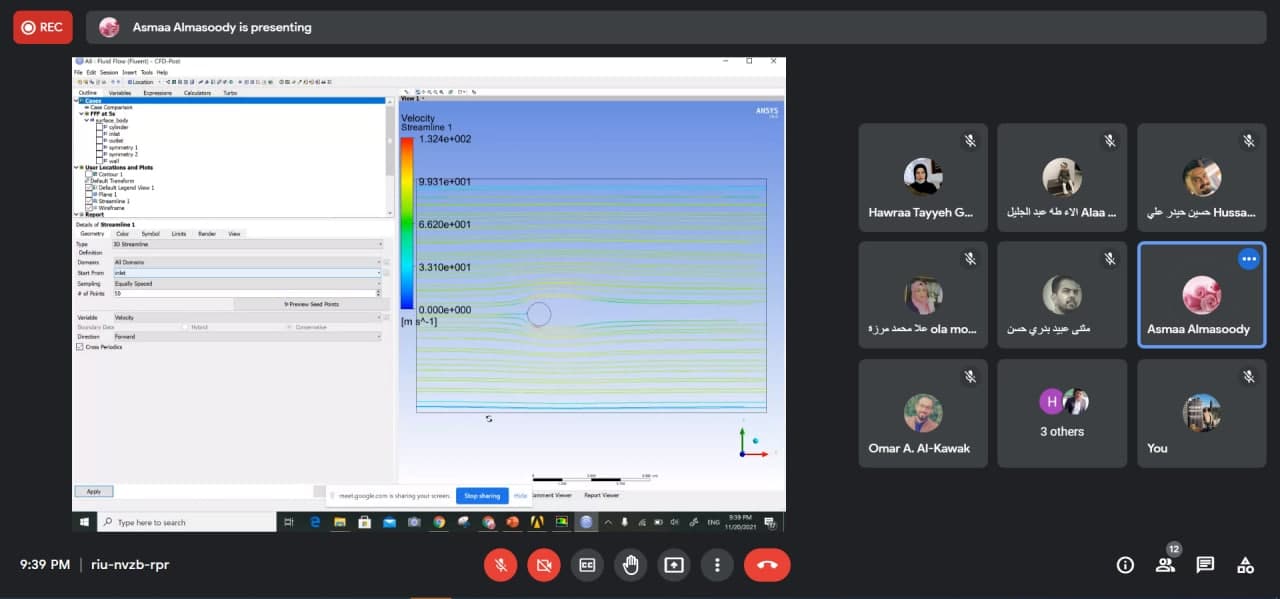The image size is (1280, 599).
Task: Open the Direction dropdown set to Forward
Action: (x=247, y=337)
